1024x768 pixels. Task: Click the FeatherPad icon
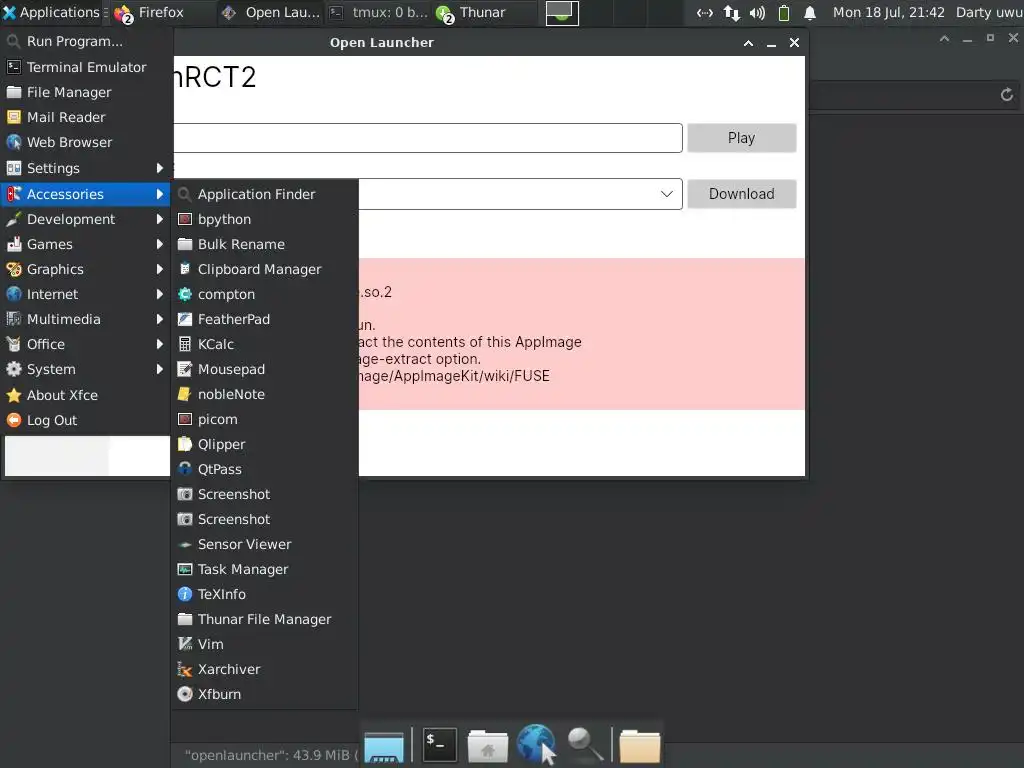185,319
